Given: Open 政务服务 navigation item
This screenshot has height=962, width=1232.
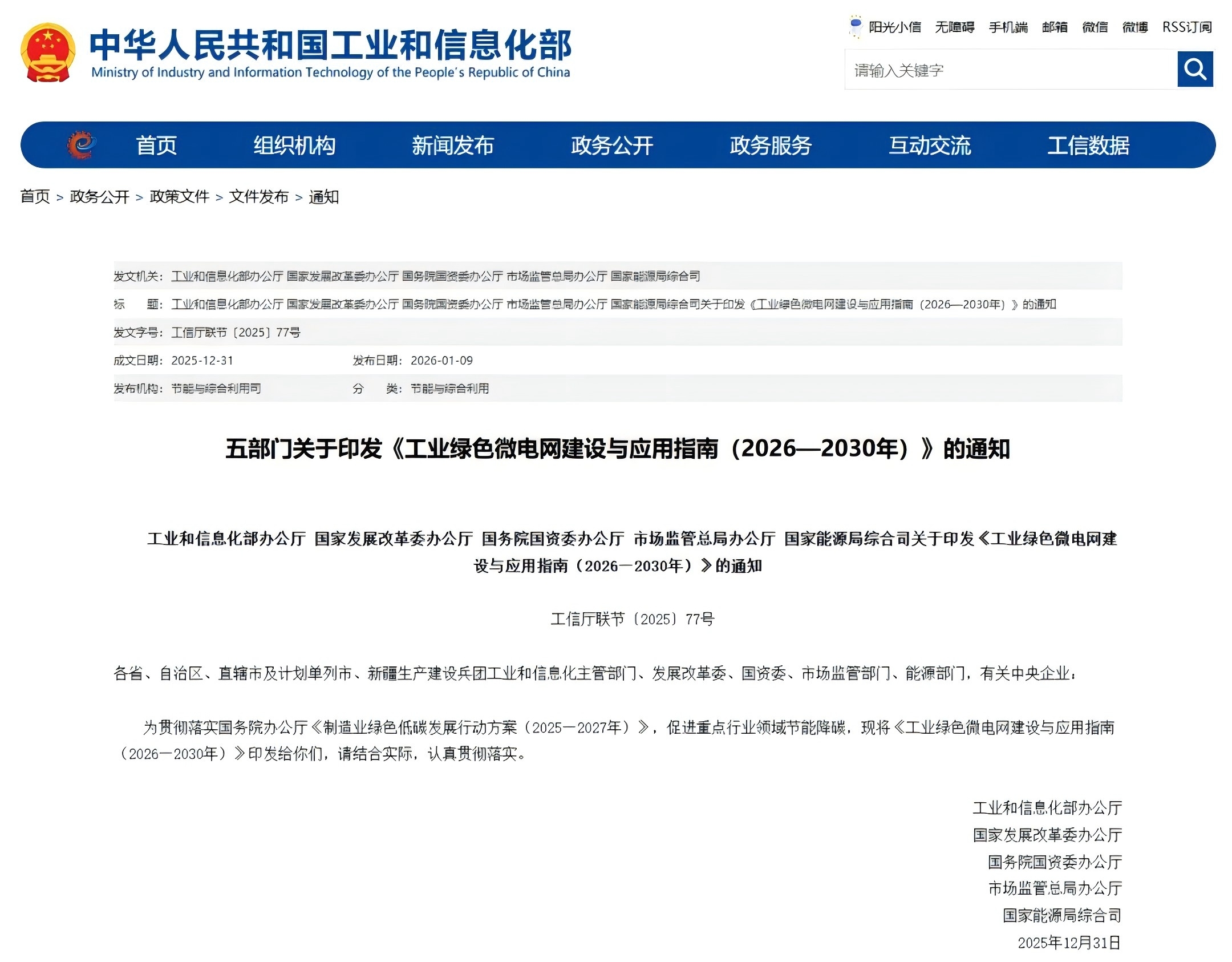Looking at the screenshot, I should point(771,145).
